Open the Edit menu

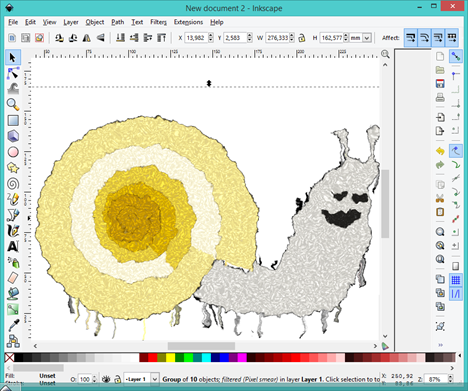(30, 22)
